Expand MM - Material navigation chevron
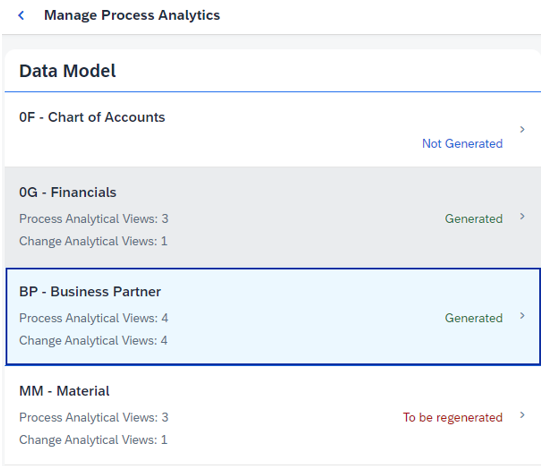The height and width of the screenshot is (466, 550). click(522, 415)
